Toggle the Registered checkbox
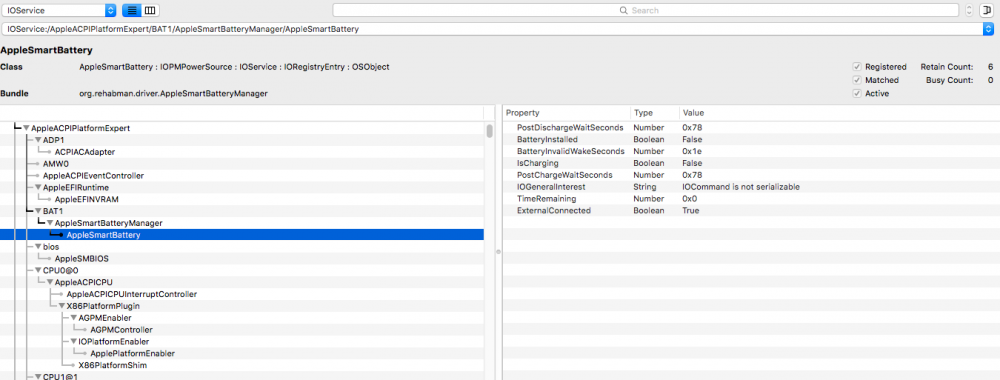 tap(857, 66)
